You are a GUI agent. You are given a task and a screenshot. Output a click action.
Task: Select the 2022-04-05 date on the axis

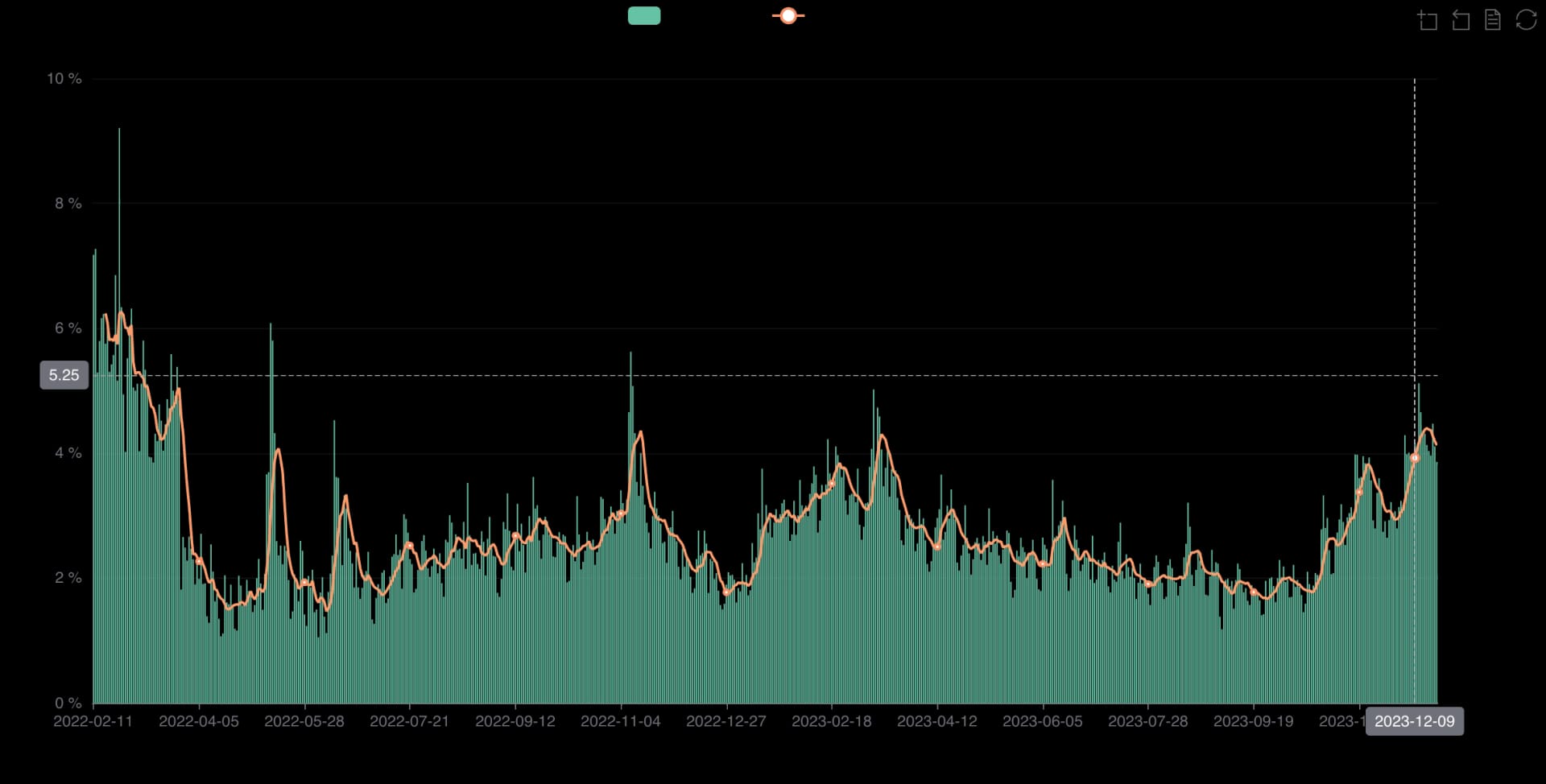tap(199, 721)
